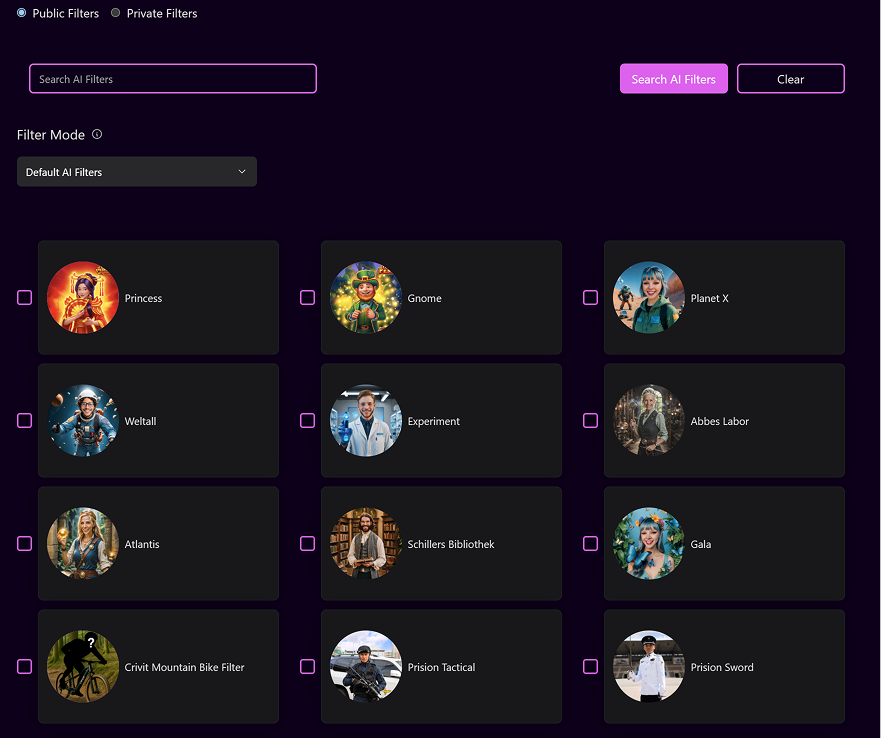This screenshot has width=881, height=738.
Task: Click the Gnome leprechaun avatar image
Action: click(x=366, y=298)
